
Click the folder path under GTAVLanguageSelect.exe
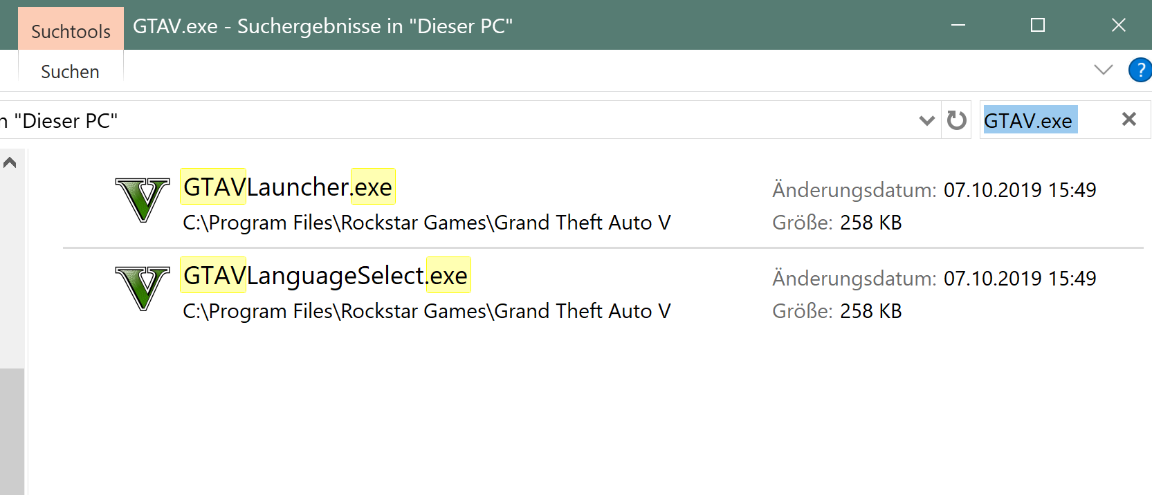click(426, 311)
